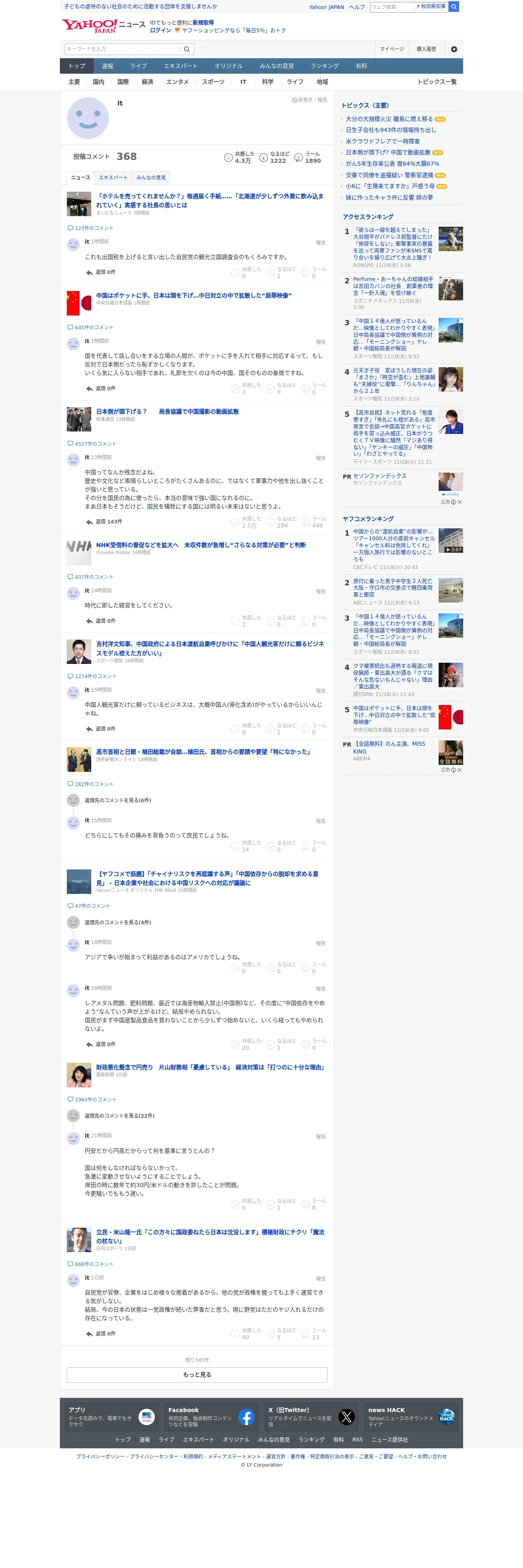523x1568 pixels.
Task: Click the RSS footer link
Action: pyautogui.click(x=357, y=1439)
